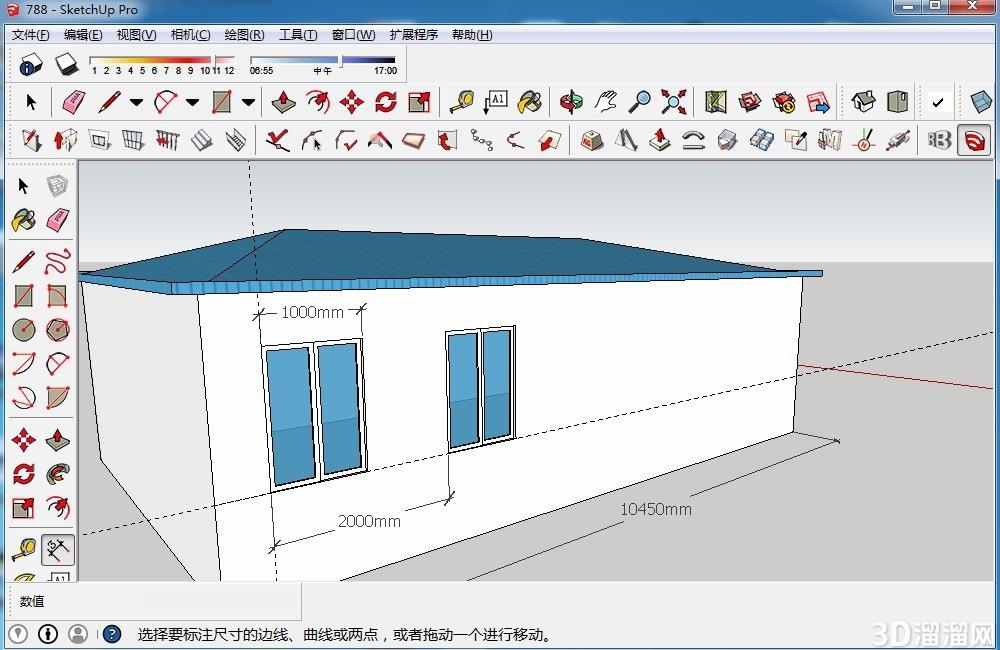Screen dimensions: 1000x650
Task: Select the Tape Measure tool in top toolbar
Action: coord(461,102)
